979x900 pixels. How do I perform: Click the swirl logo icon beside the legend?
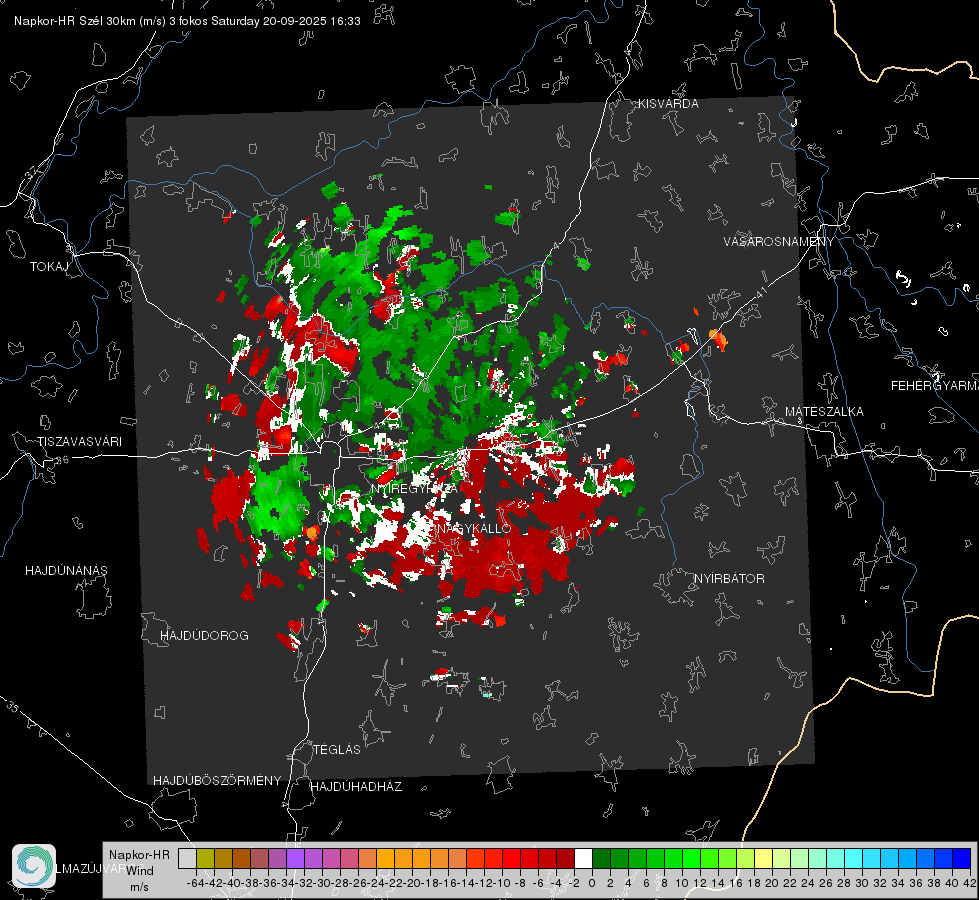click(34, 866)
